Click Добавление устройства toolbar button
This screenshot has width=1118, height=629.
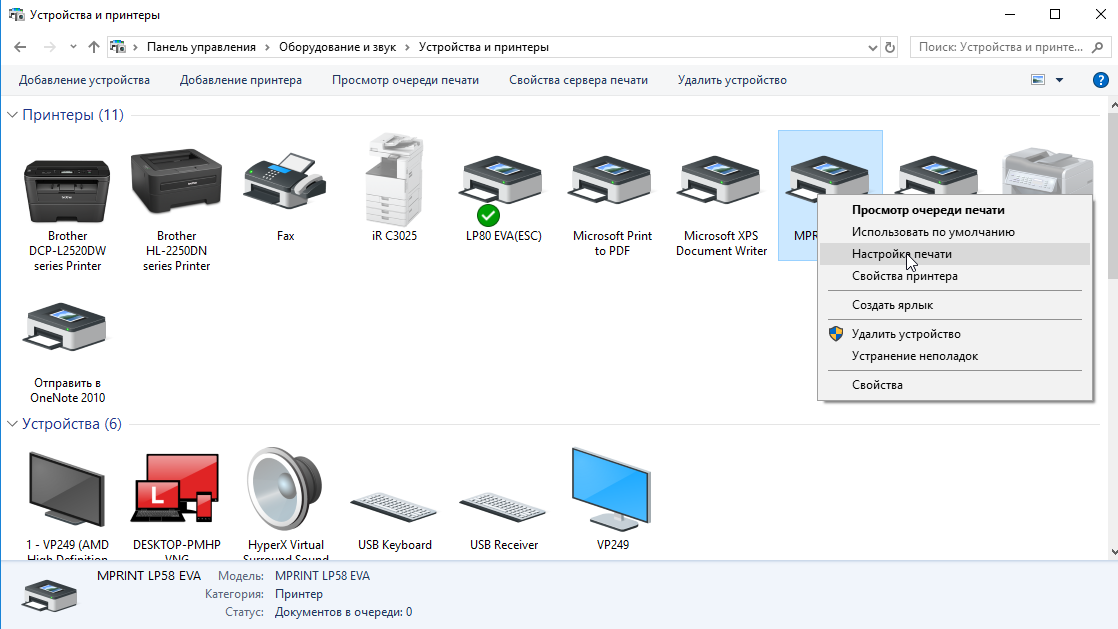(x=84, y=80)
